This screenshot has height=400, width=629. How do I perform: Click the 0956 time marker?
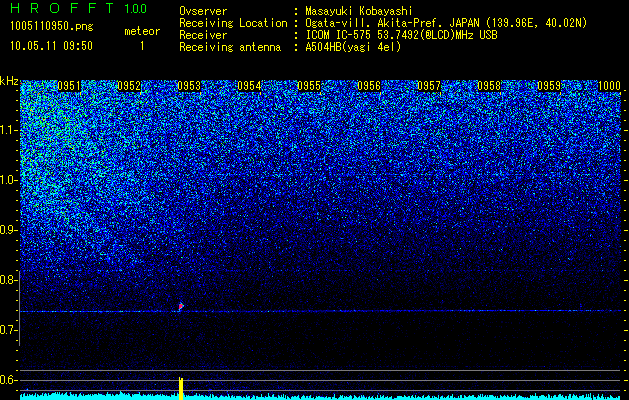[x=369, y=86]
